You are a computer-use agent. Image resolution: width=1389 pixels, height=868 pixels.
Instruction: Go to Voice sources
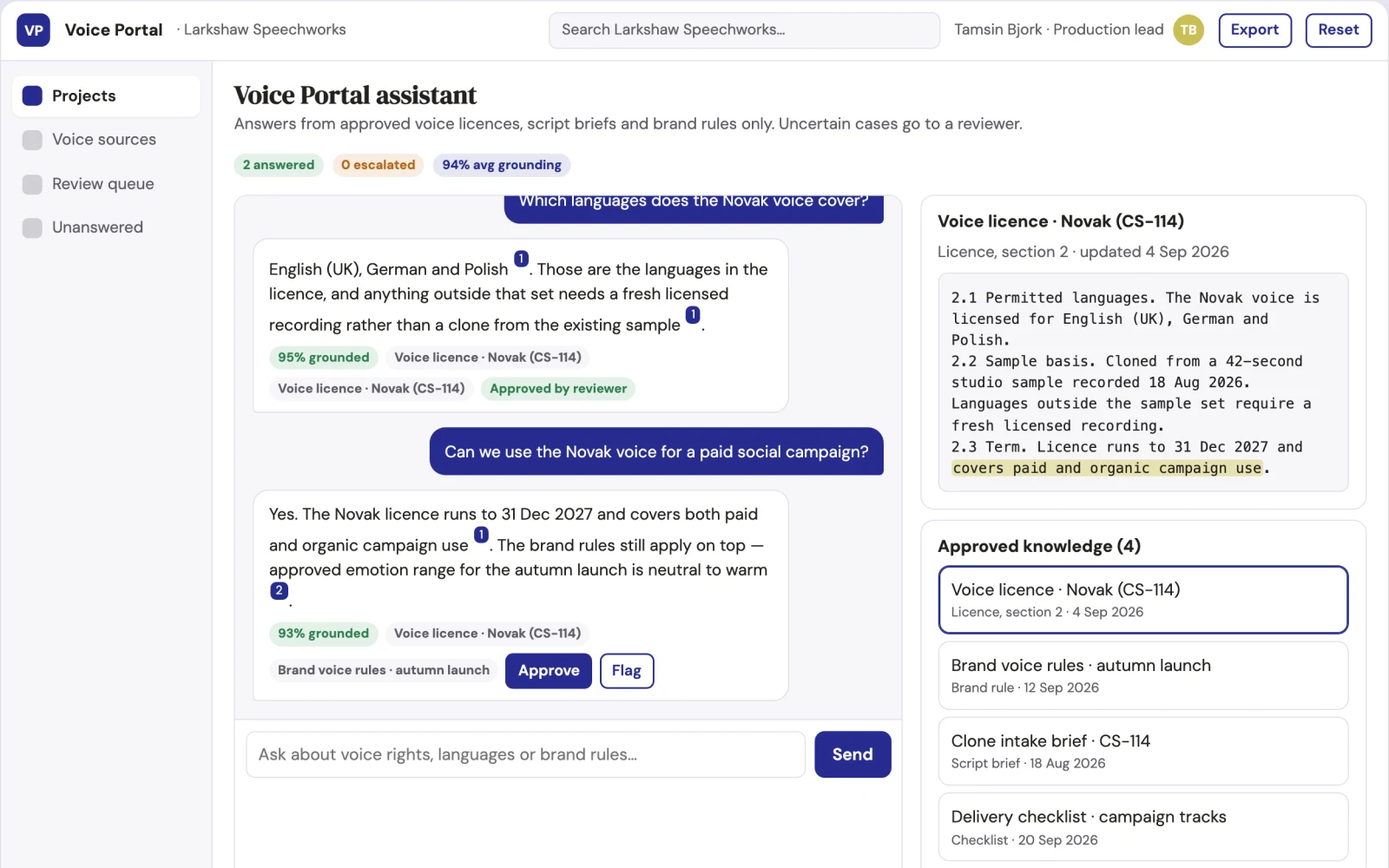(x=106, y=140)
